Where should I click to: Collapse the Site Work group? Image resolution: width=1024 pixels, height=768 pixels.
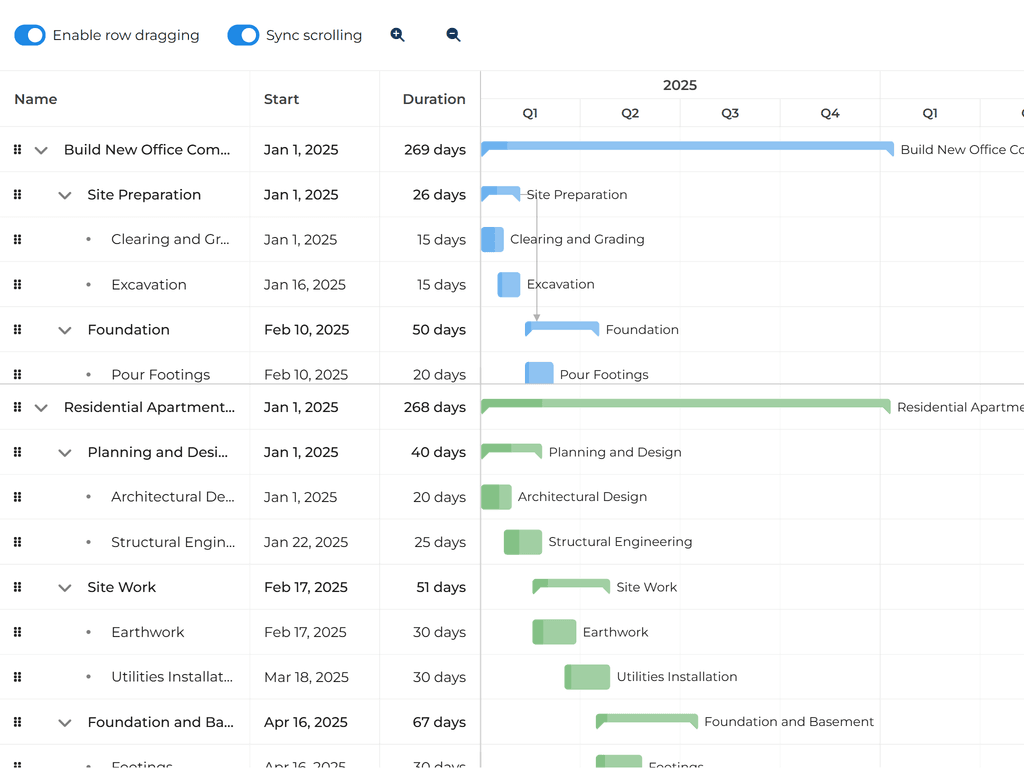(65, 587)
